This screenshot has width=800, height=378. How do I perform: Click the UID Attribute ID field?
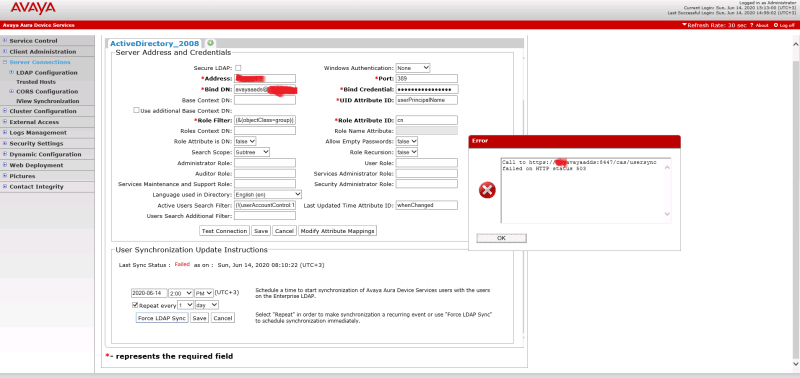427,100
